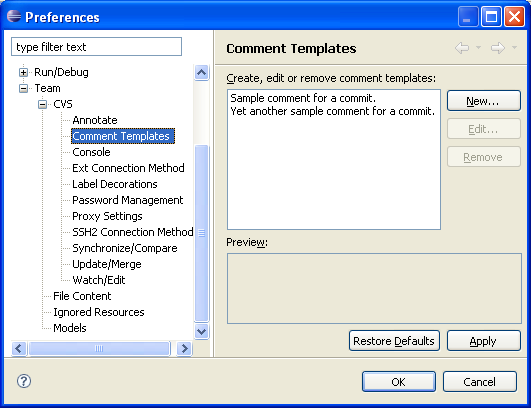Focus the type filter text field
The height and width of the screenshot is (408, 531).
[97, 47]
